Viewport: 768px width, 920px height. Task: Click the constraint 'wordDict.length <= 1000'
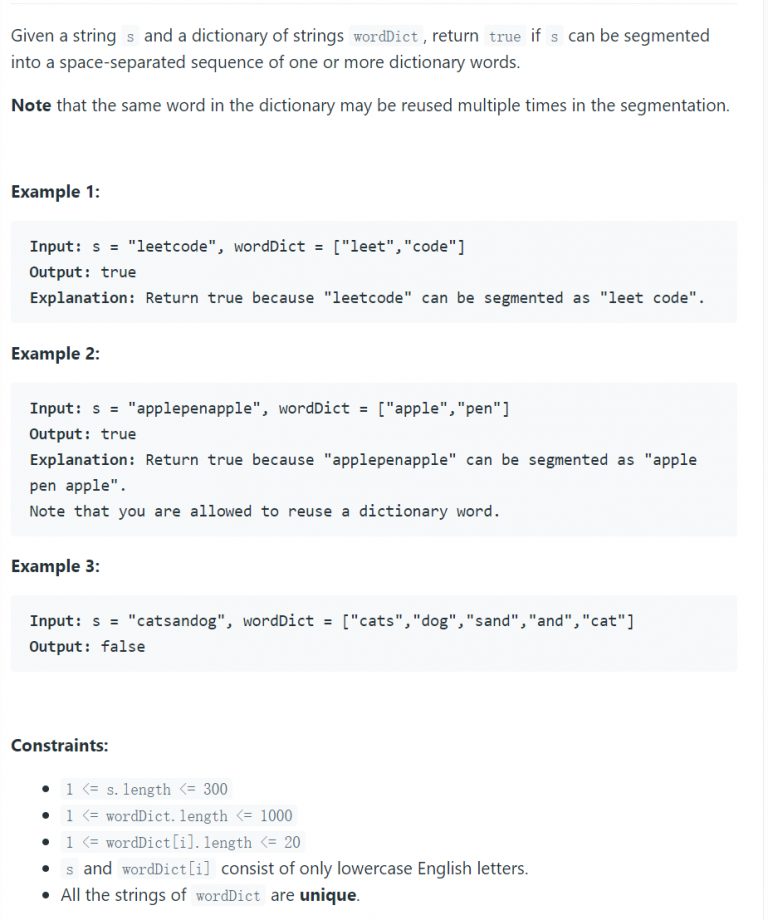(x=178, y=816)
